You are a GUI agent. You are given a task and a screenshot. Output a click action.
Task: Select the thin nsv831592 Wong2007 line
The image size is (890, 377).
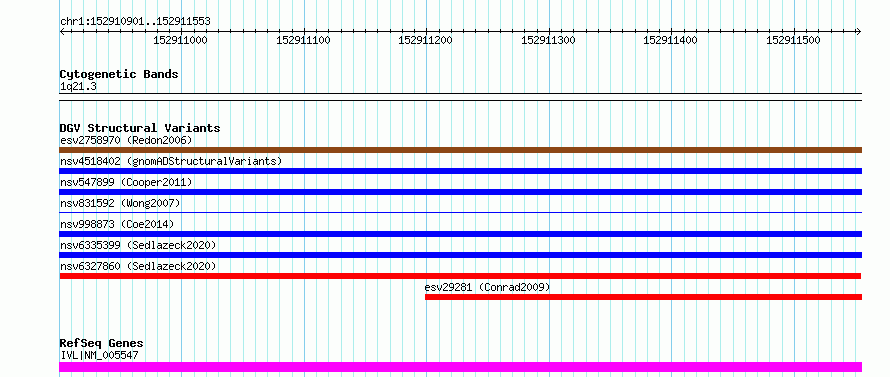click(460, 213)
